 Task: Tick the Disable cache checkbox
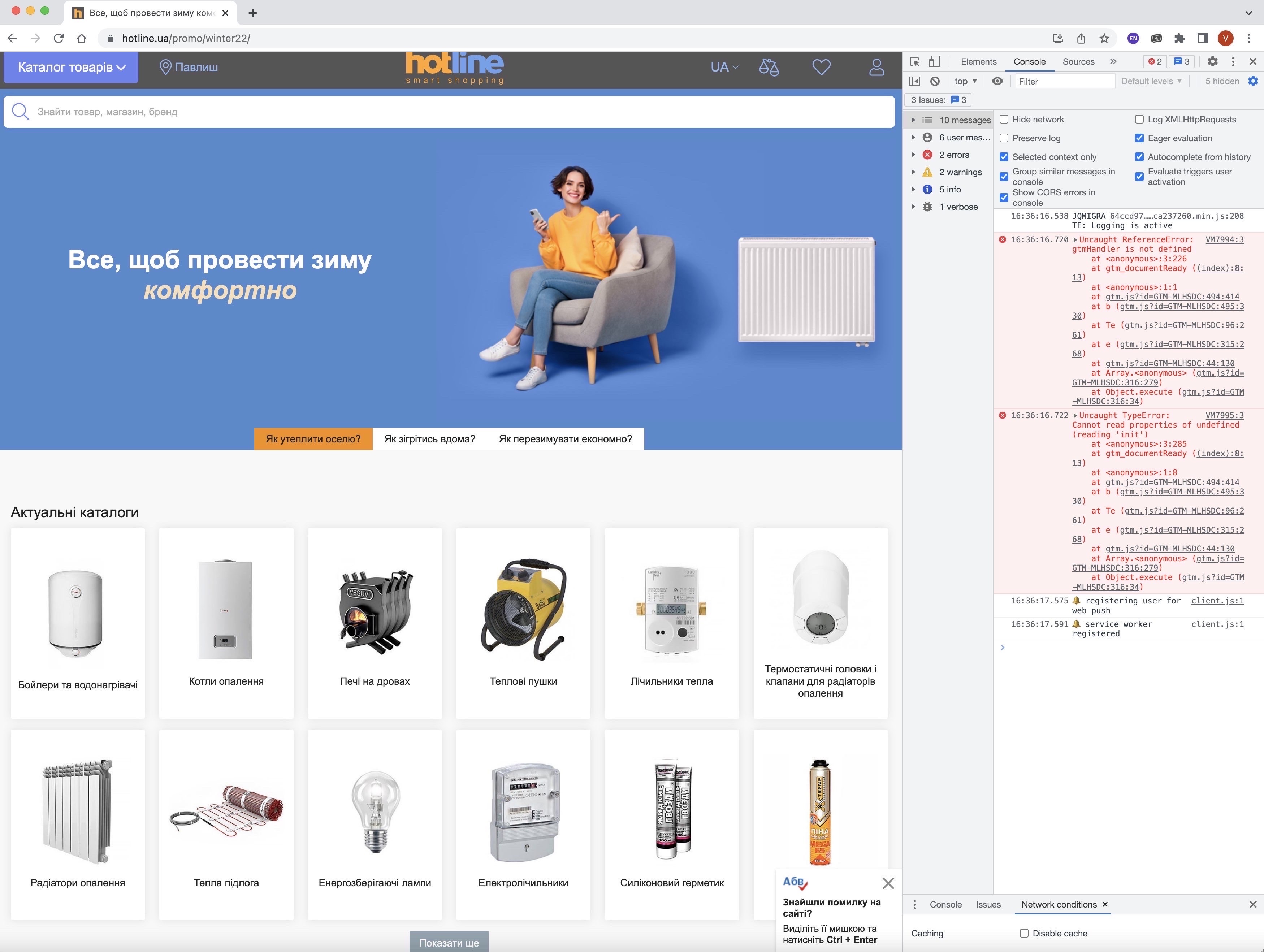(x=1024, y=933)
